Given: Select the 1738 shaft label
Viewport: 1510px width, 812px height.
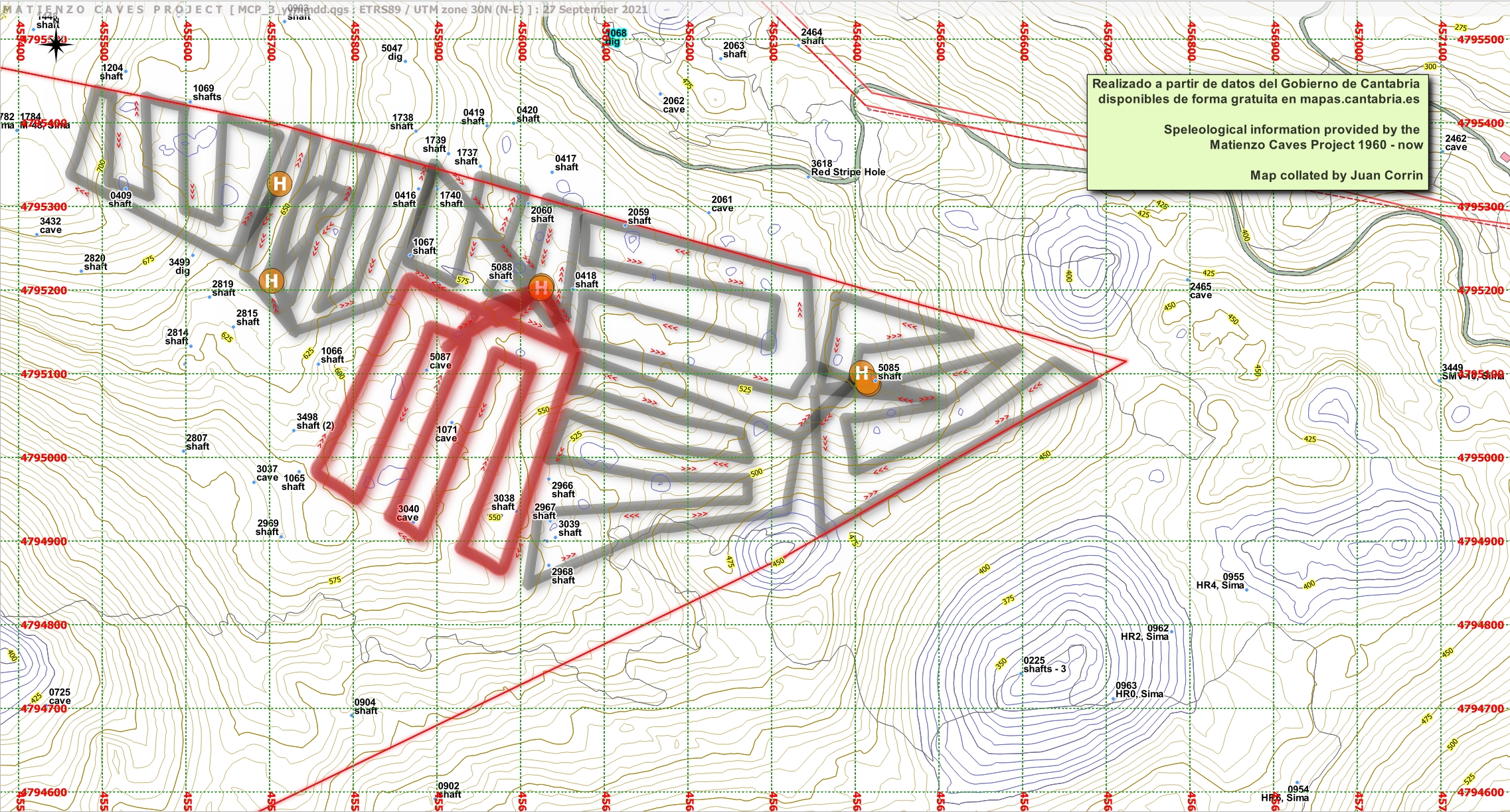Looking at the screenshot, I should (x=402, y=122).
